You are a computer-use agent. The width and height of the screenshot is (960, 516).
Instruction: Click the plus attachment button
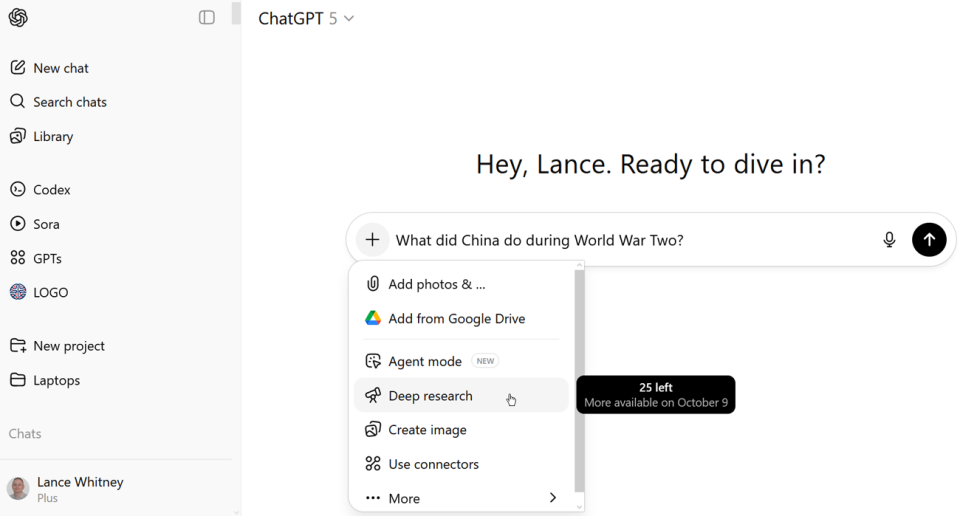372,240
